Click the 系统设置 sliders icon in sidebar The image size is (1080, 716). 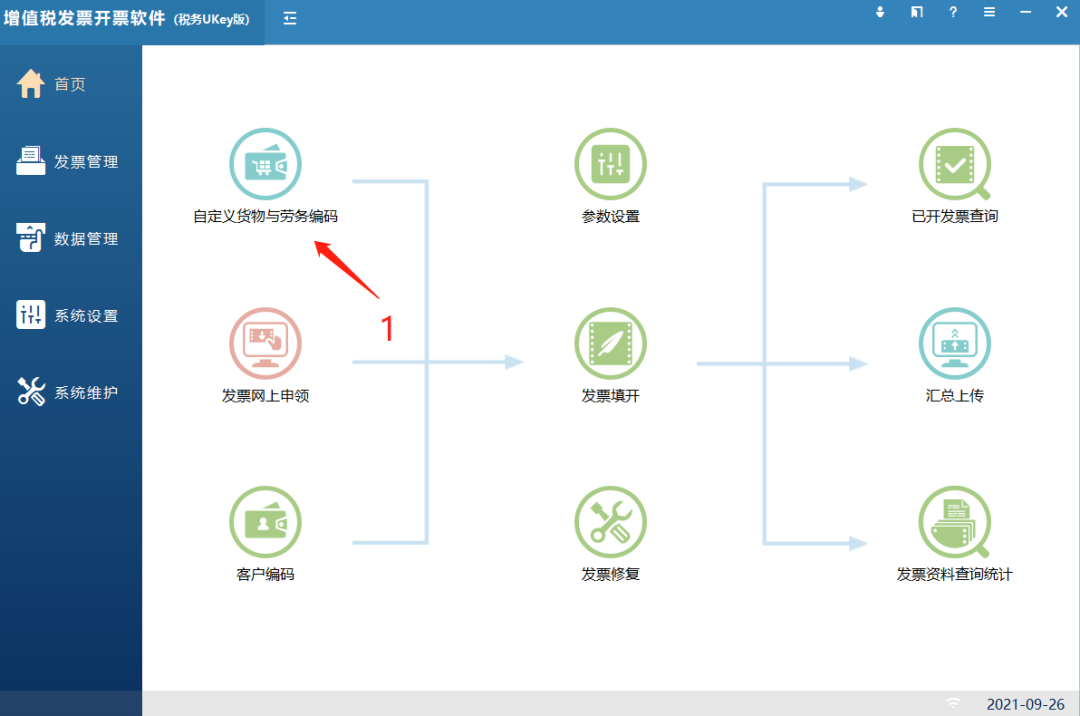(x=30, y=315)
